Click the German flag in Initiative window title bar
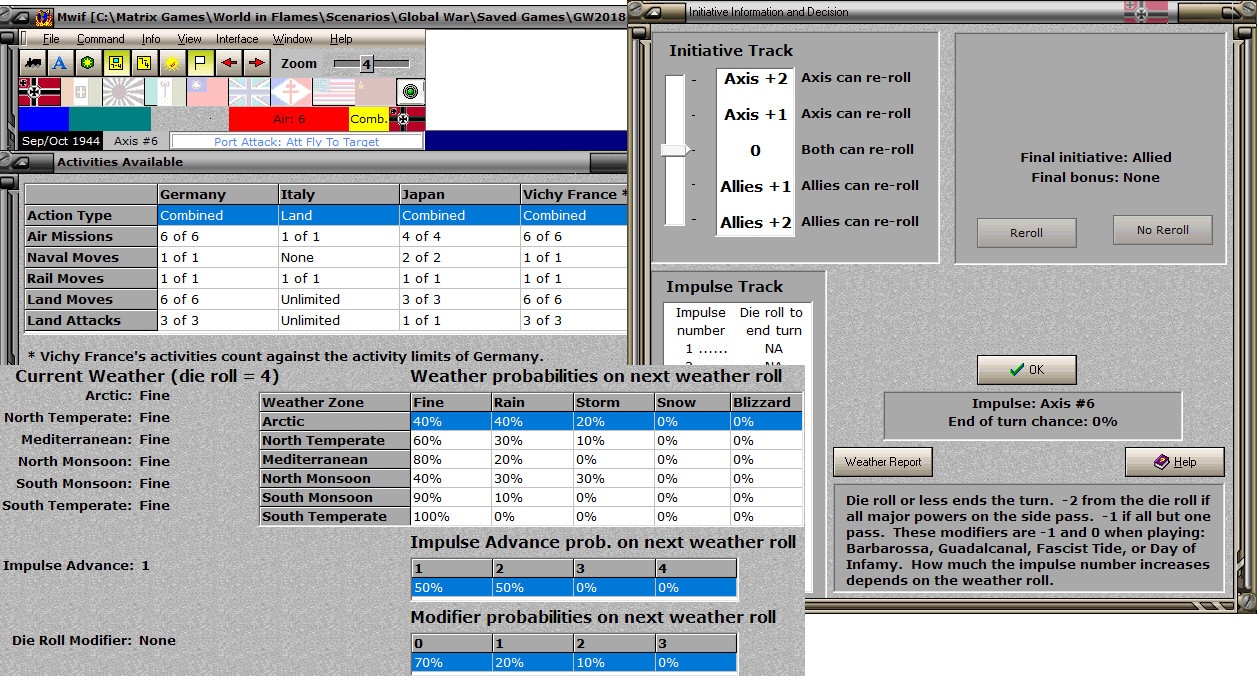Viewport: 1257px width, 680px height. 1144,11
